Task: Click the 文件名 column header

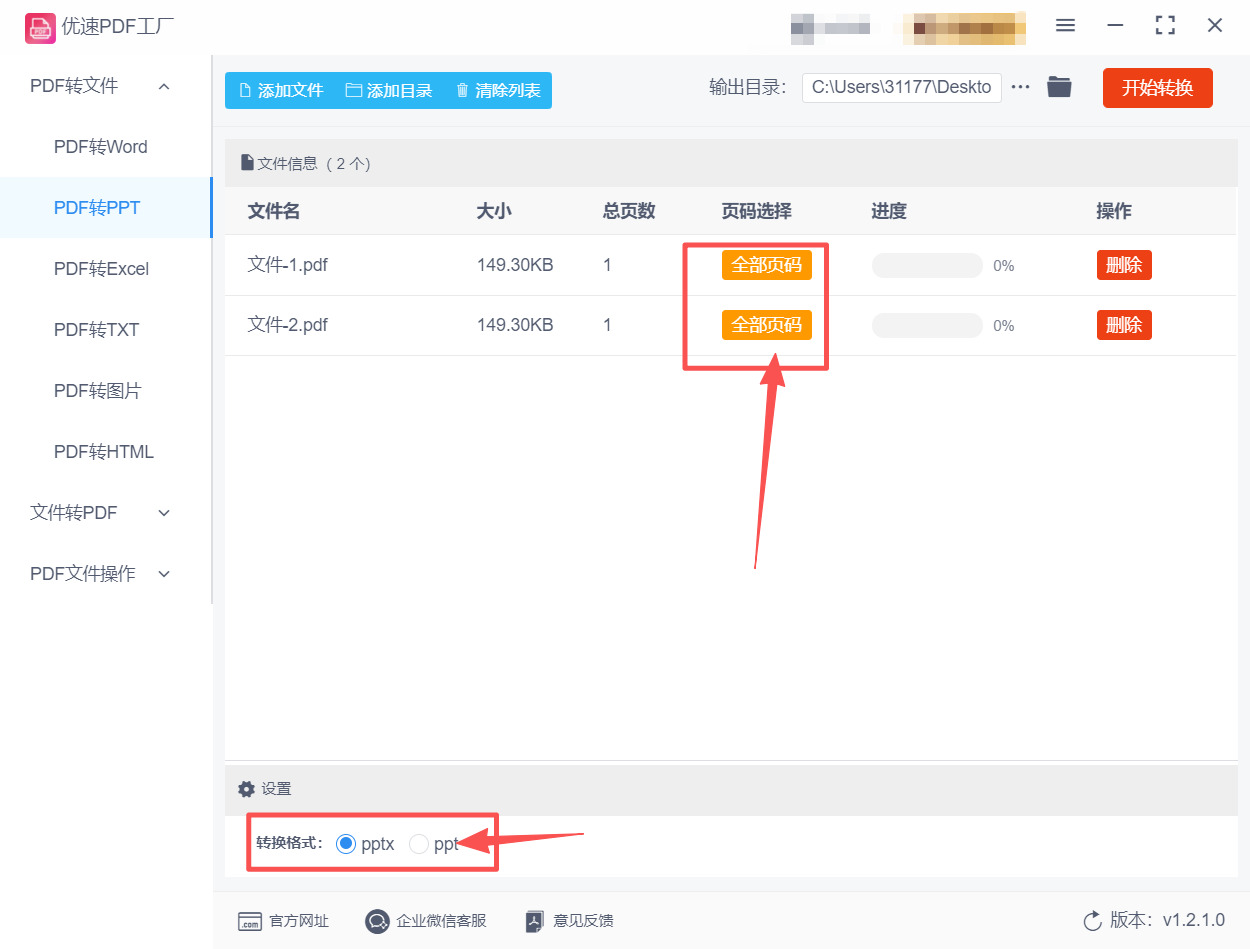Action: coord(274,211)
